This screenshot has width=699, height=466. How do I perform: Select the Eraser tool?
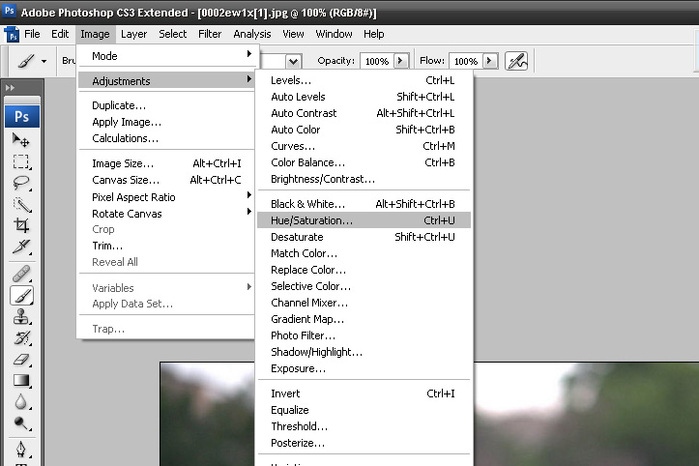21,359
